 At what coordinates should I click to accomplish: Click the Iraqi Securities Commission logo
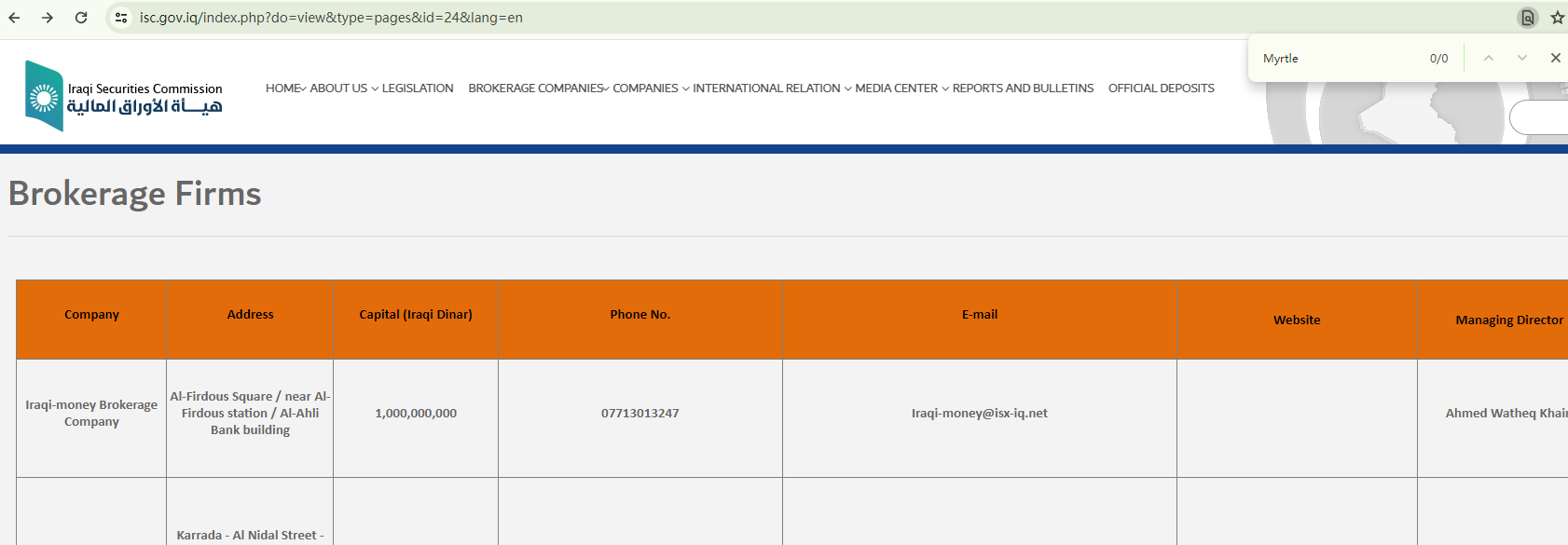[x=123, y=96]
